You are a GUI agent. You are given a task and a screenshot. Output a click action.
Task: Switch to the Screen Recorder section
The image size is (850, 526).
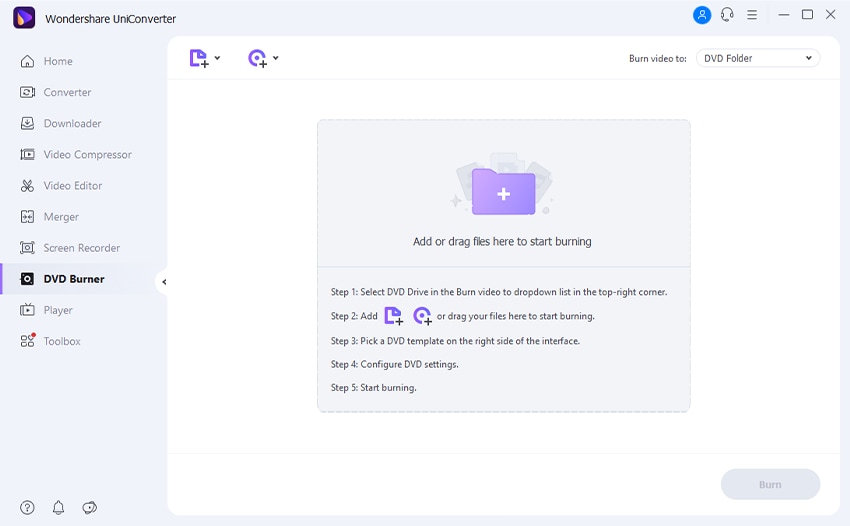[x=81, y=247]
